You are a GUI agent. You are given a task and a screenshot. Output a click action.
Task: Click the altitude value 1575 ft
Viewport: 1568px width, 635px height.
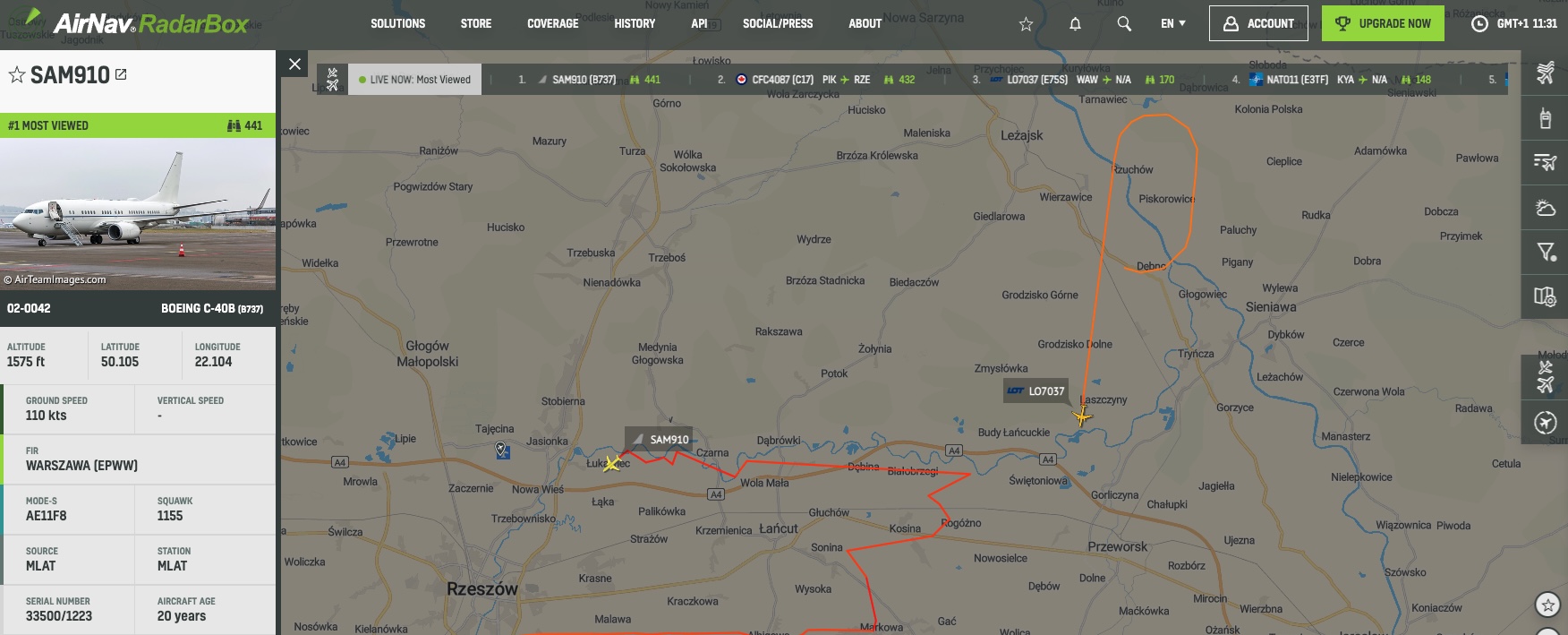26,362
